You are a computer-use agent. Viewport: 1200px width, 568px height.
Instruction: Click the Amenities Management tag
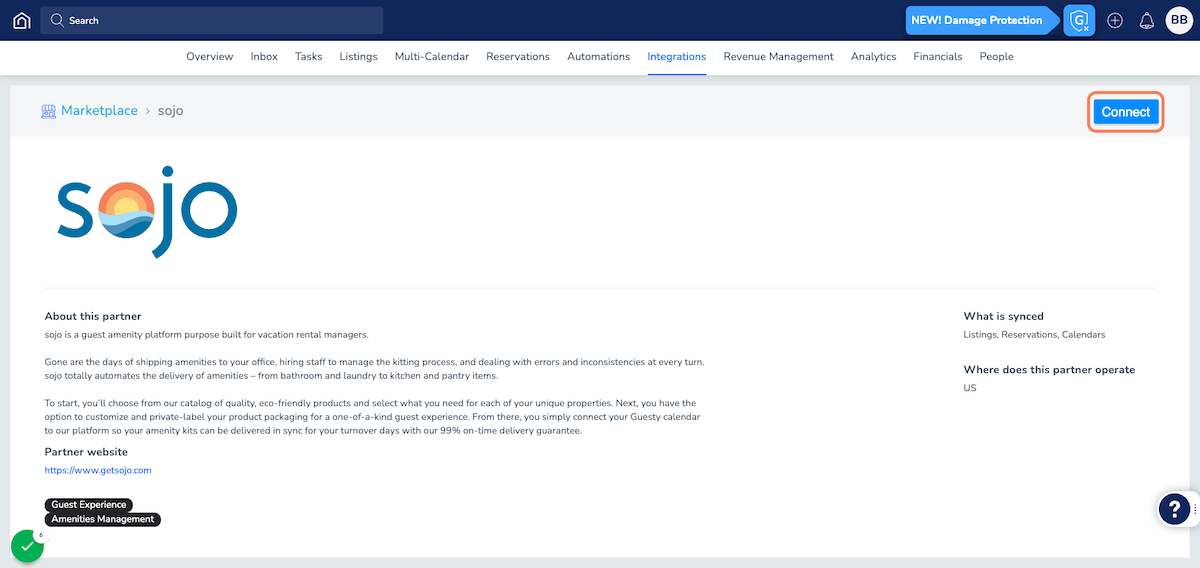[x=102, y=519]
